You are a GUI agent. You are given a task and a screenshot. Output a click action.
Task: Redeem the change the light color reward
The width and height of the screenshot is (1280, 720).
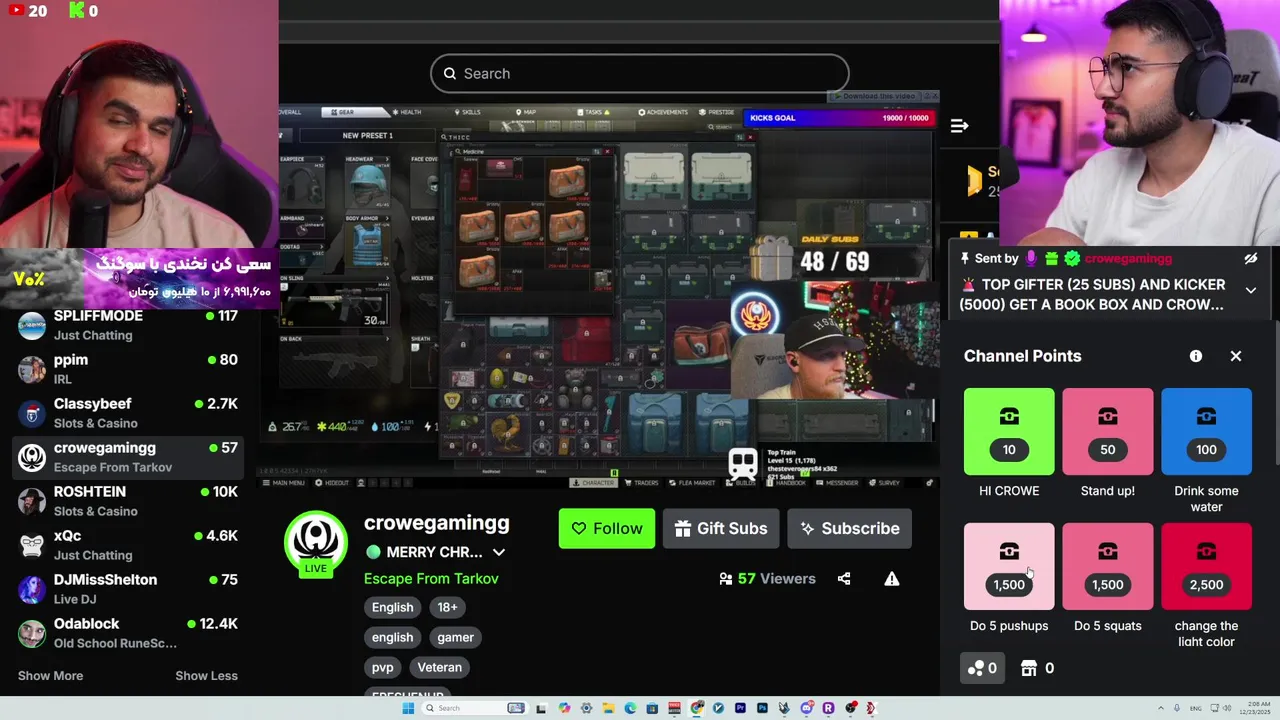coord(1206,566)
